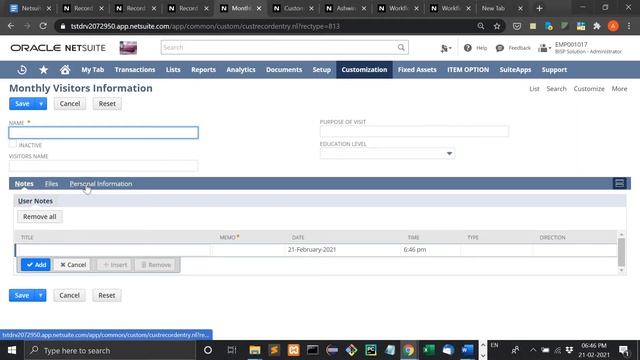Click the notes Title cell
The width and height of the screenshot is (640, 360).
point(113,250)
